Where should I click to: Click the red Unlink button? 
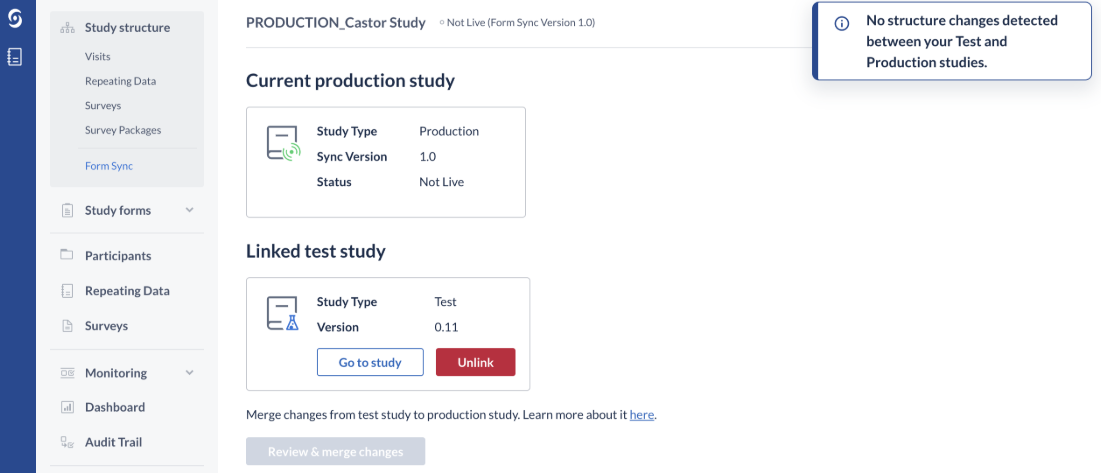click(475, 362)
